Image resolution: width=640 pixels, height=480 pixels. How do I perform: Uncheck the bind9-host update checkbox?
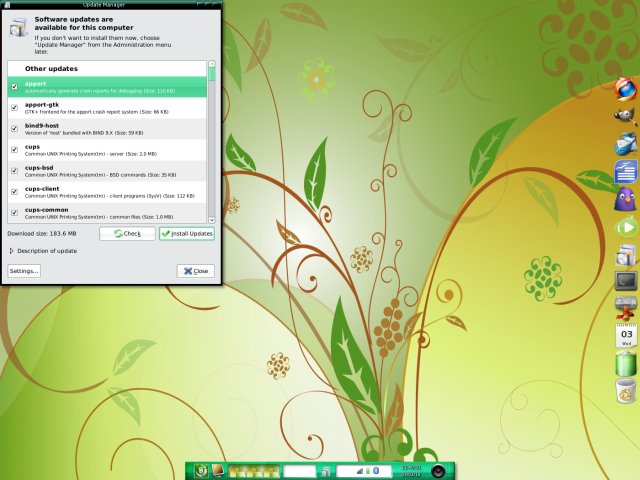[14, 128]
